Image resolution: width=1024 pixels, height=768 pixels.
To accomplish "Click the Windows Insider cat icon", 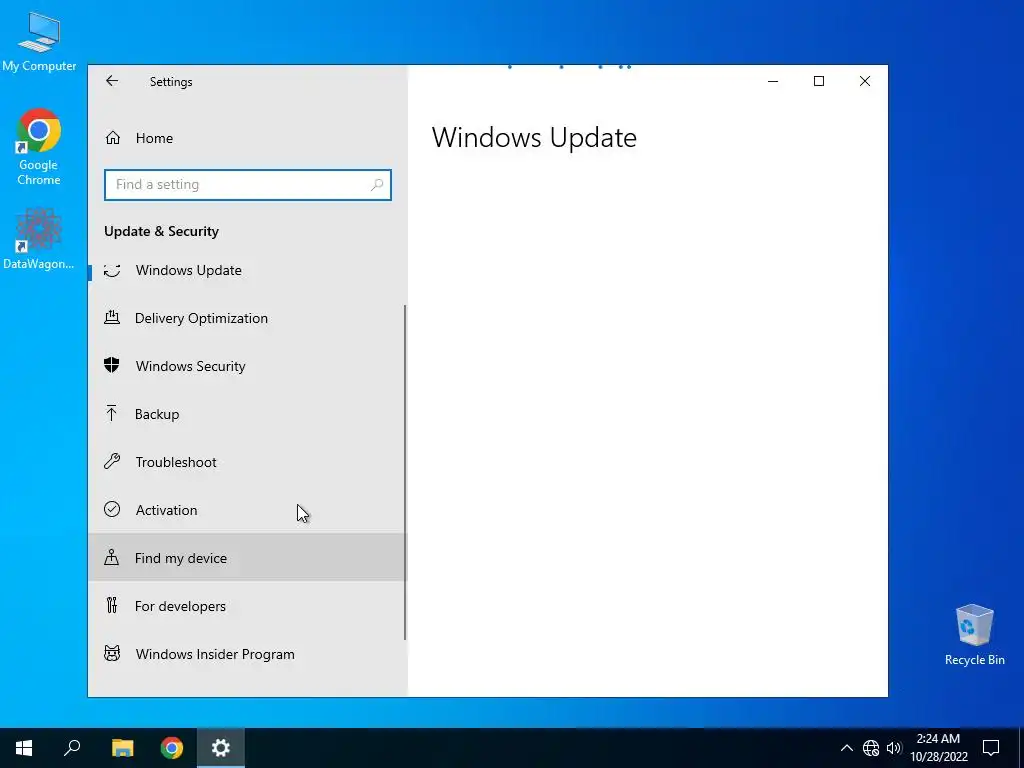I will (112, 653).
